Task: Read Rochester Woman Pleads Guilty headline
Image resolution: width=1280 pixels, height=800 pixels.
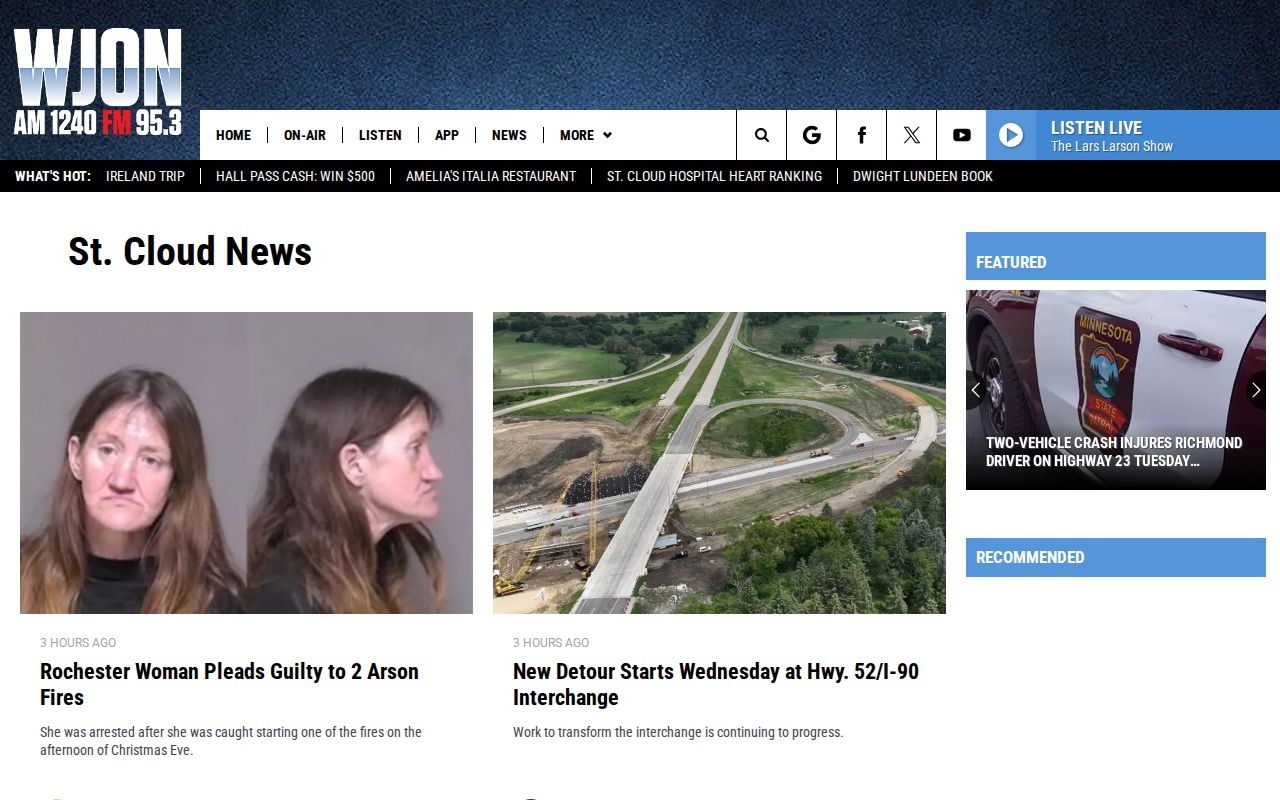Action: [229, 684]
